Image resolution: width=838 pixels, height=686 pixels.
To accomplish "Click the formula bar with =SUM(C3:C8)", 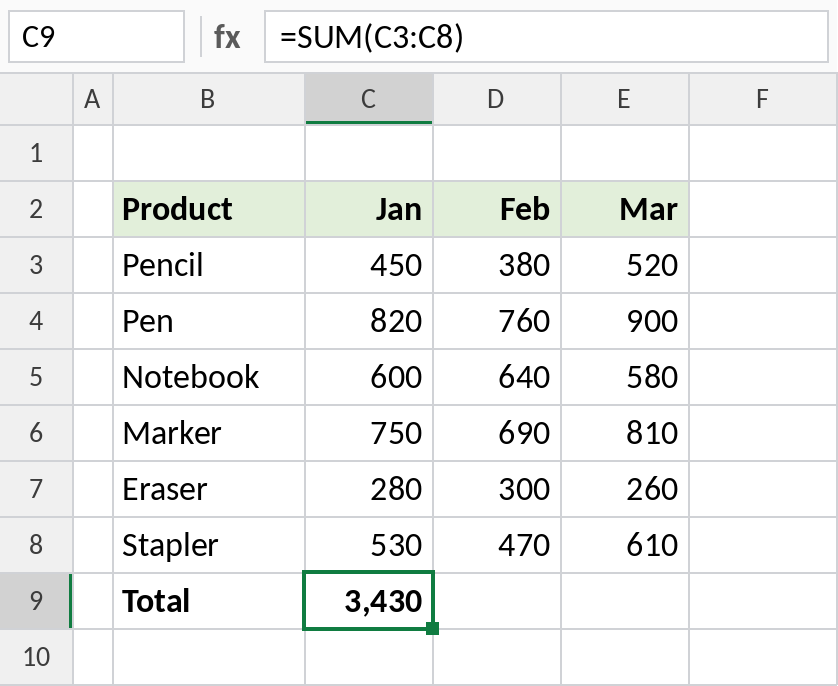I will (x=546, y=37).
